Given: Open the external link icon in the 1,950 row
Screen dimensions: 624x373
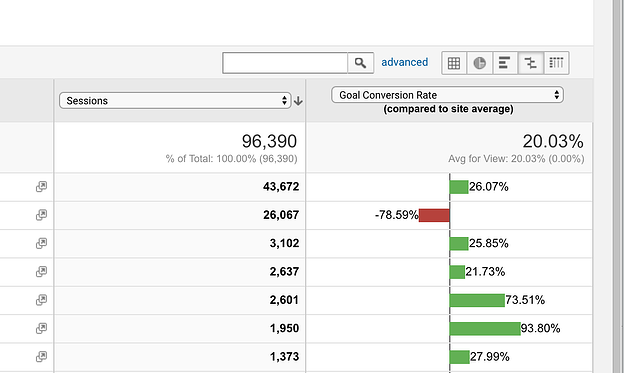Looking at the screenshot, I should pyautogui.click(x=41, y=328).
